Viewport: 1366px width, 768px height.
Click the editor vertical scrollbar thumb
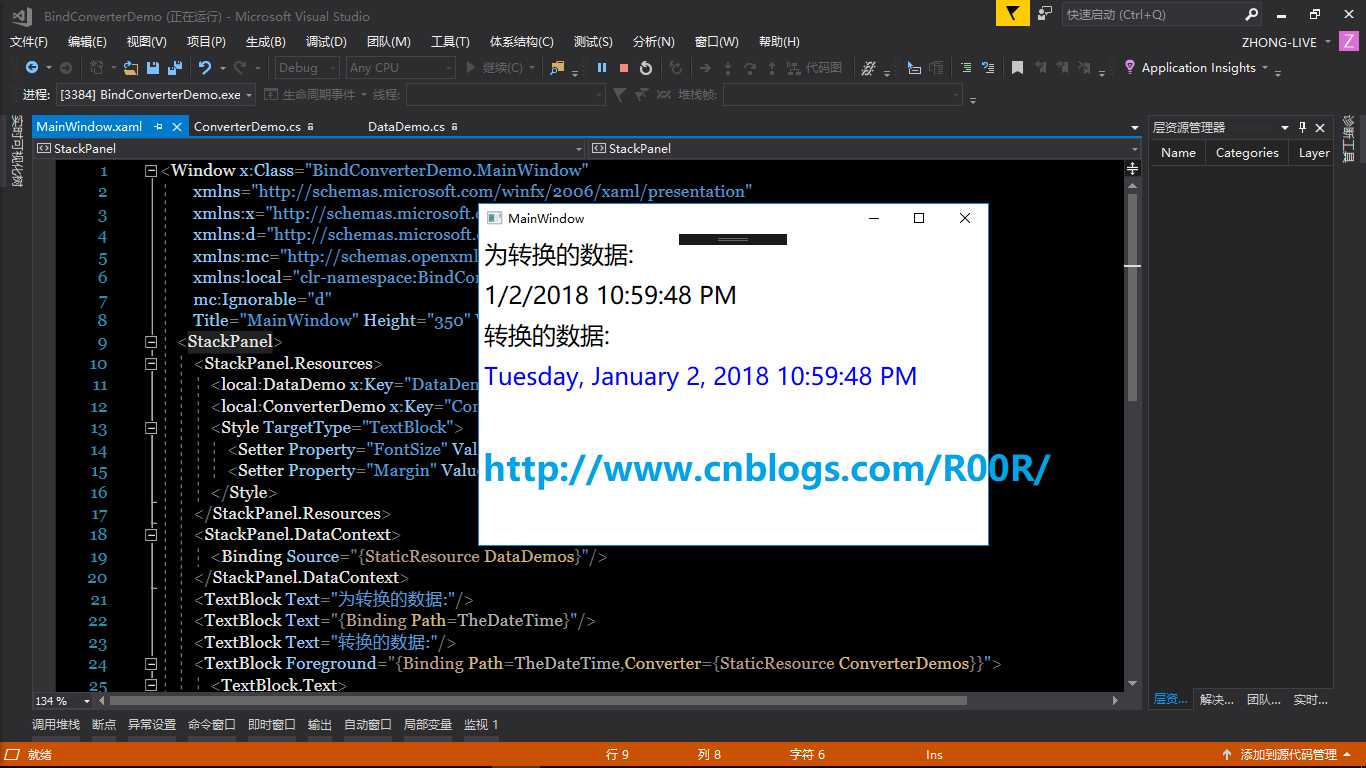[x=1133, y=297]
